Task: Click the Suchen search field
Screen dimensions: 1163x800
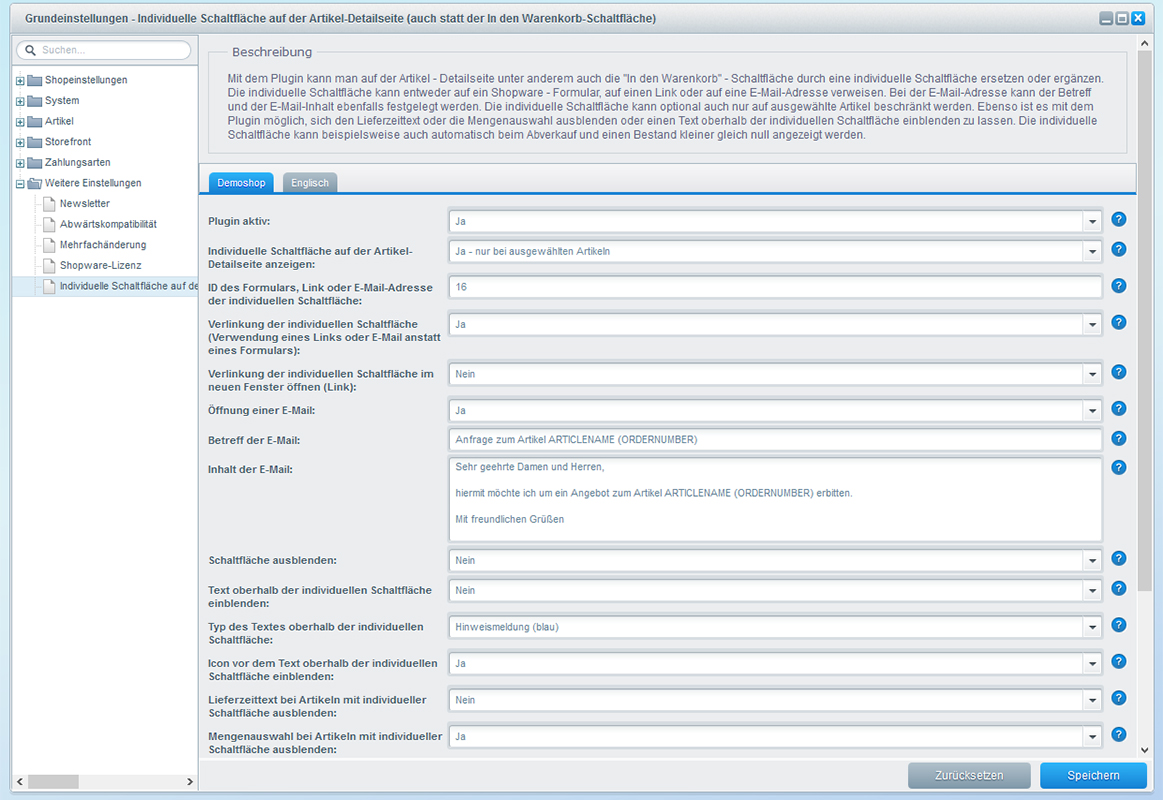Action: coord(104,50)
